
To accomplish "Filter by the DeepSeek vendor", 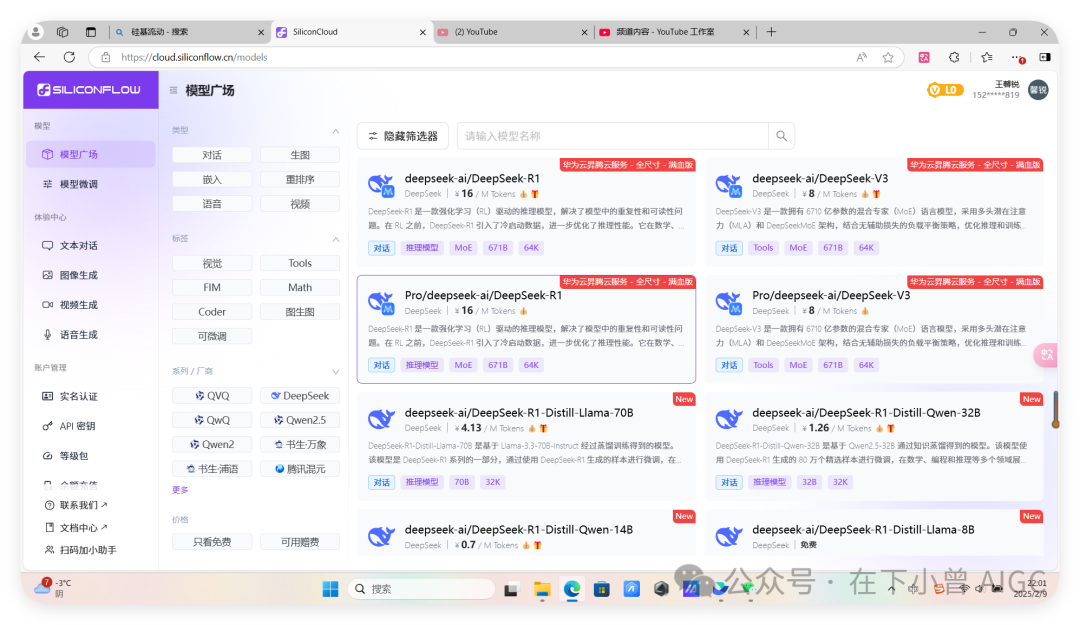I will [300, 396].
